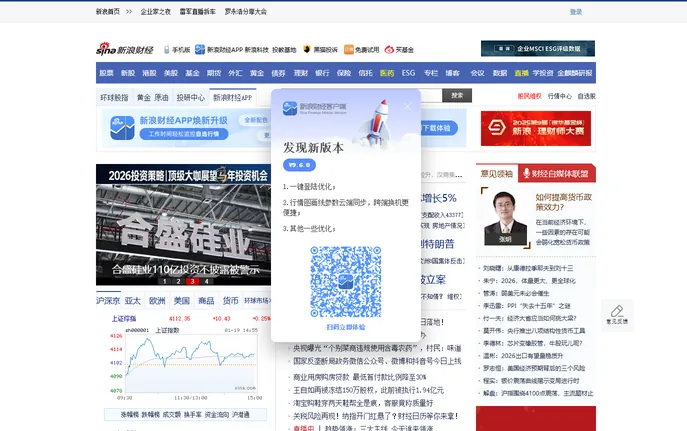This screenshot has width=687, height=431.
Task: Open the 基金 nav item
Action: pos(192,73)
